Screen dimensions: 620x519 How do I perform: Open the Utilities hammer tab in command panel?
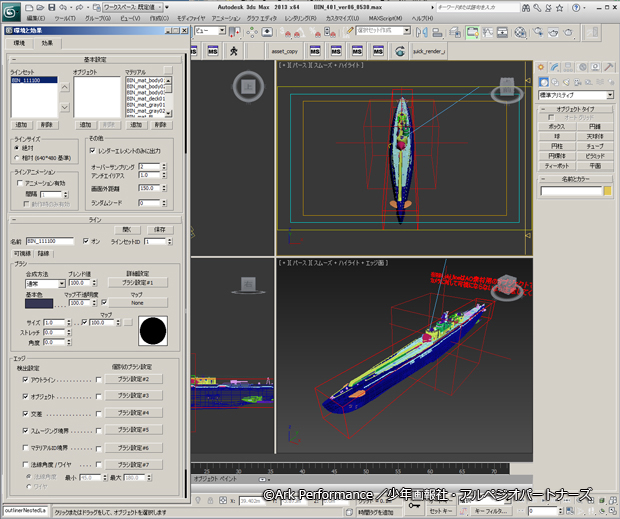point(609,67)
